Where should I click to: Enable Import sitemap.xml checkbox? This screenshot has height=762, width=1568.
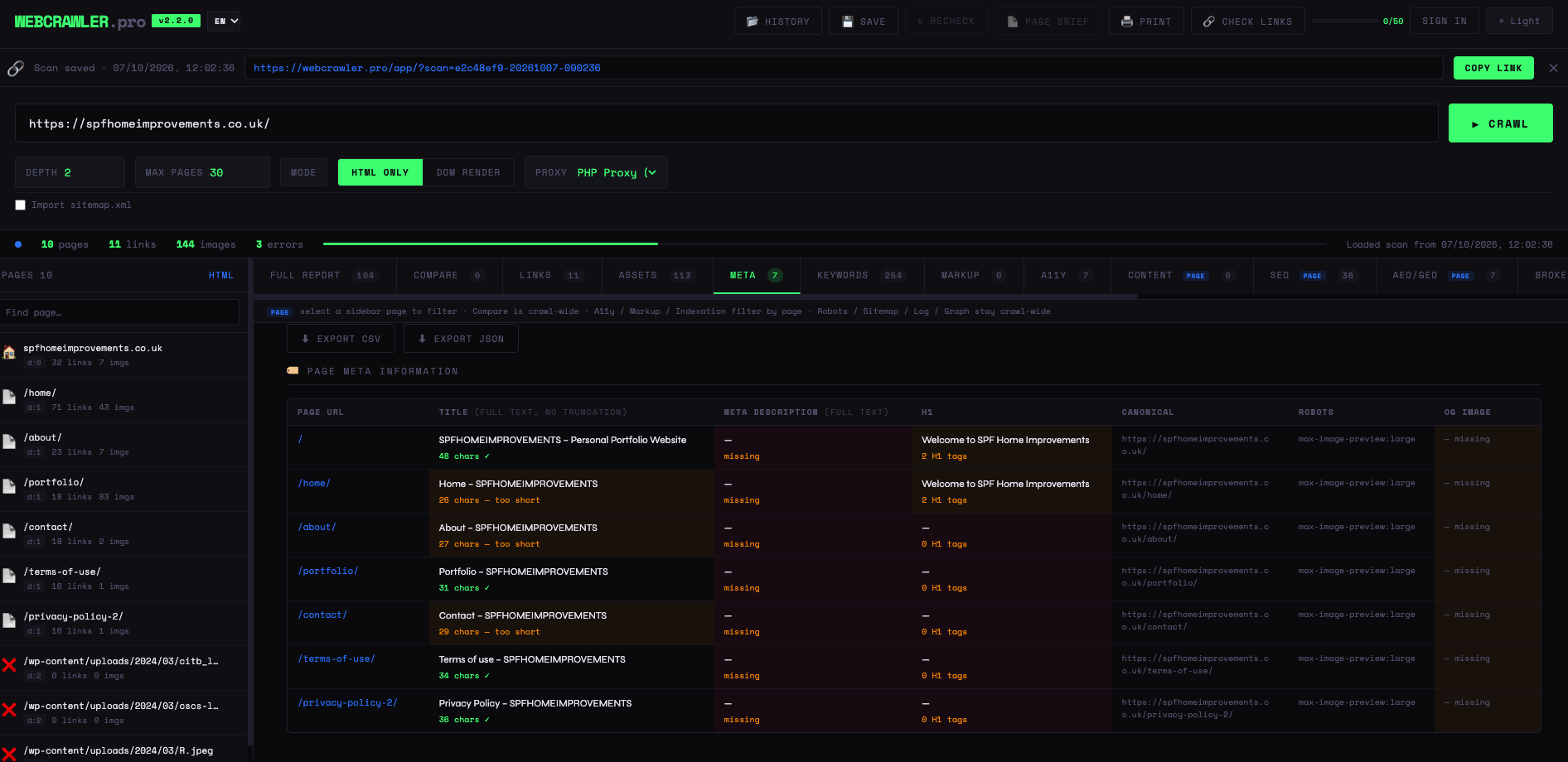21,205
